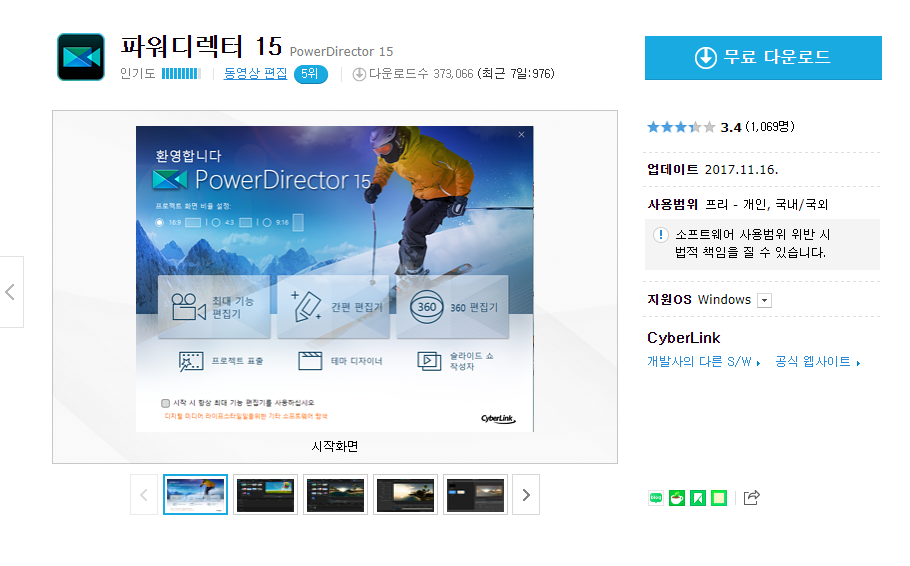This screenshot has width=910, height=566.
Task: Click the external share arrow icon
Action: 752,497
